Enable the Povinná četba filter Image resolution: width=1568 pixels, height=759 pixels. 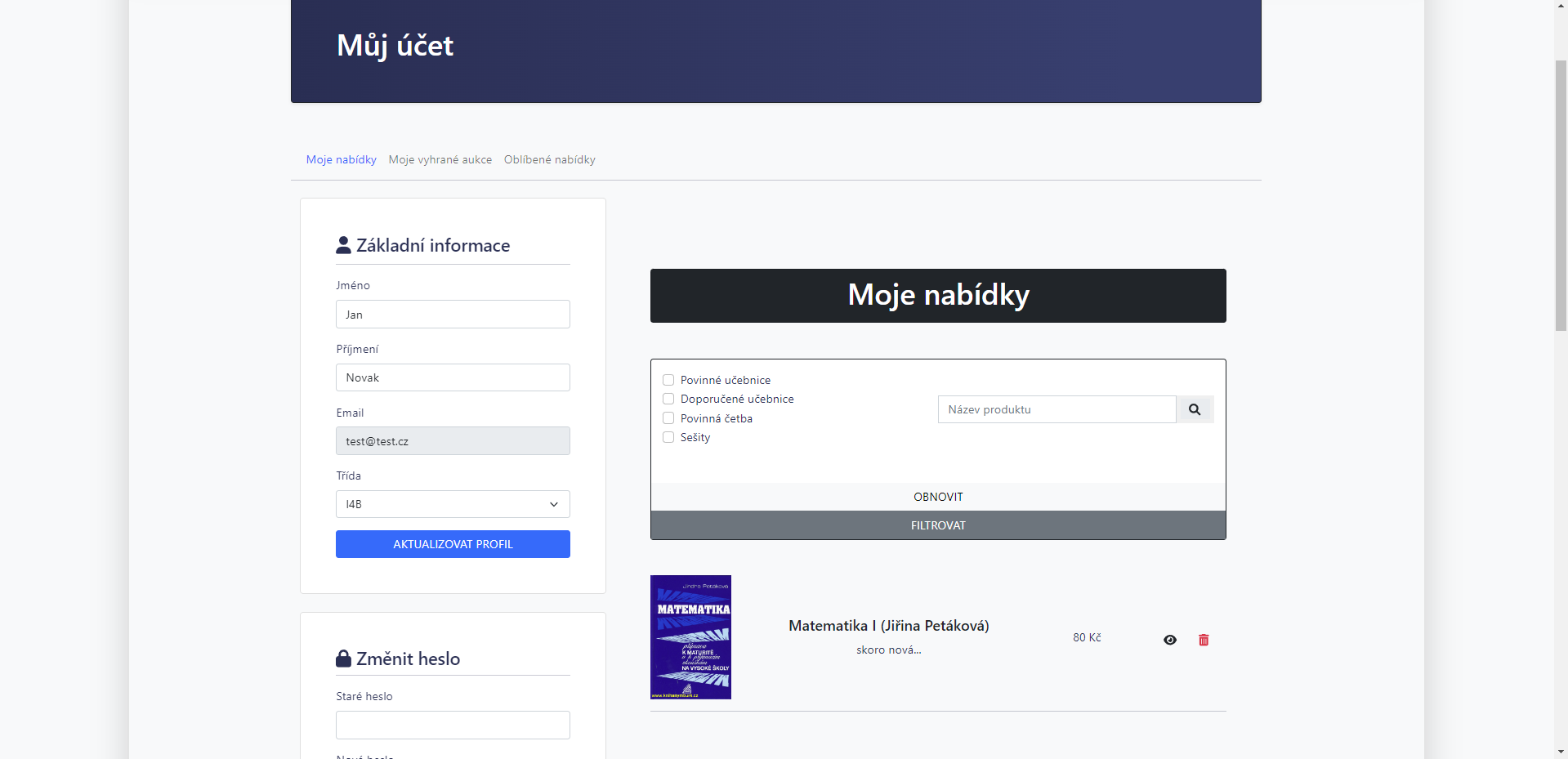[668, 417]
